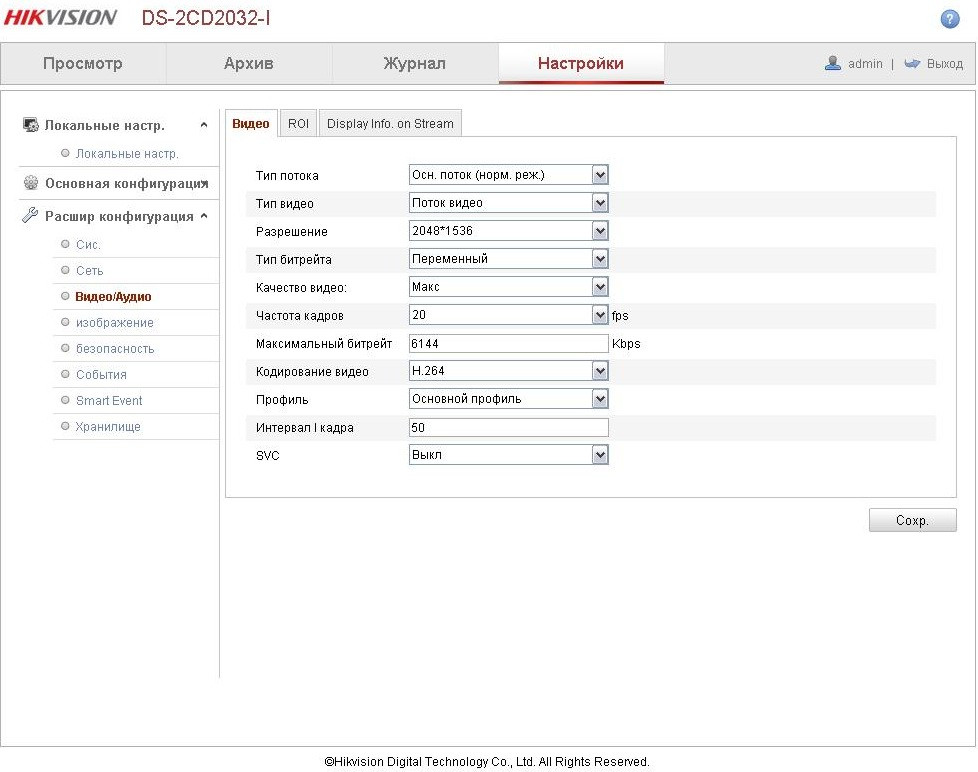Click the Расшир конфигурация wrench icon

tap(30, 216)
